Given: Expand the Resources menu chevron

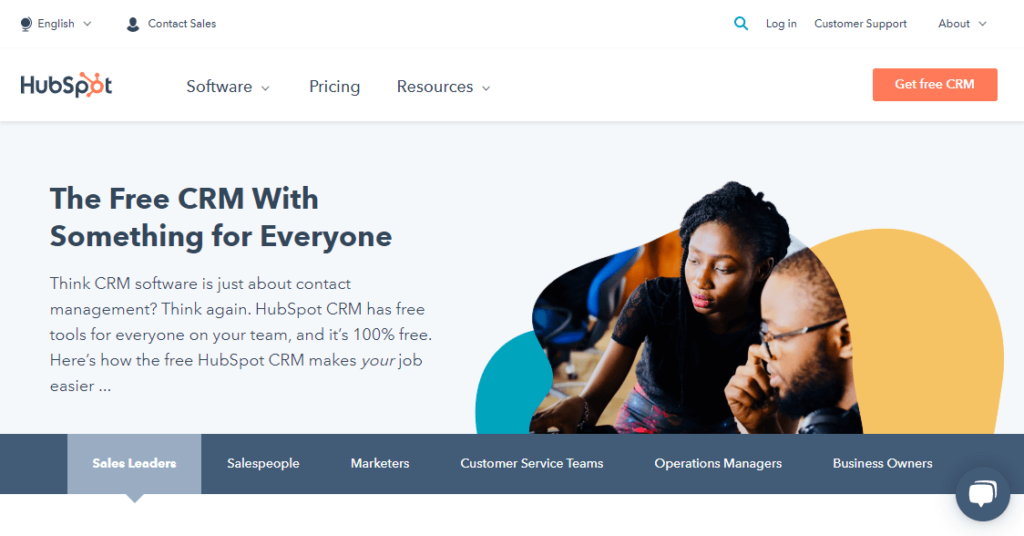Looking at the screenshot, I should (x=486, y=88).
